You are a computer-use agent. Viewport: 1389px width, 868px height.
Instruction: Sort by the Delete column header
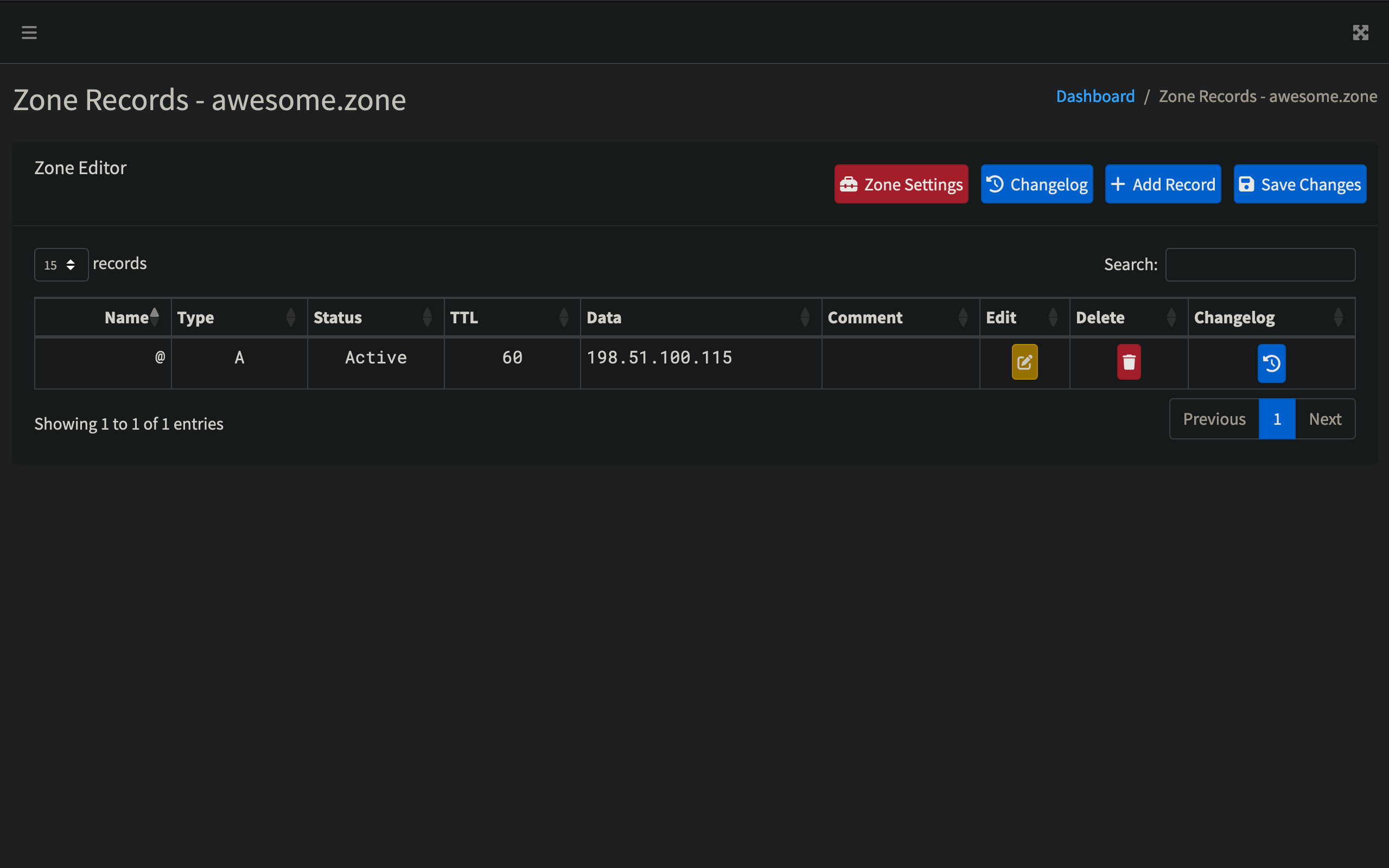[x=1129, y=317]
